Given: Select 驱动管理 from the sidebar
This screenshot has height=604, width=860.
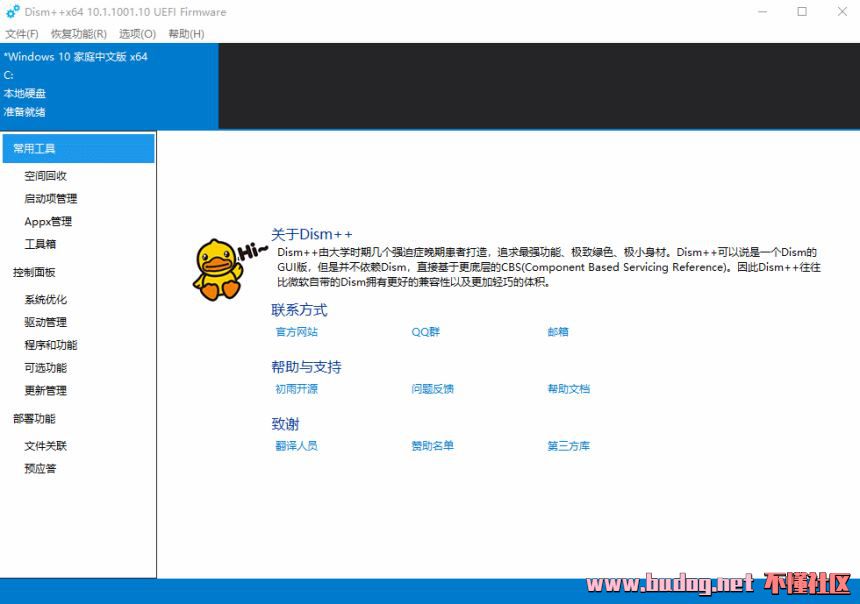Looking at the screenshot, I should pos(45,323).
